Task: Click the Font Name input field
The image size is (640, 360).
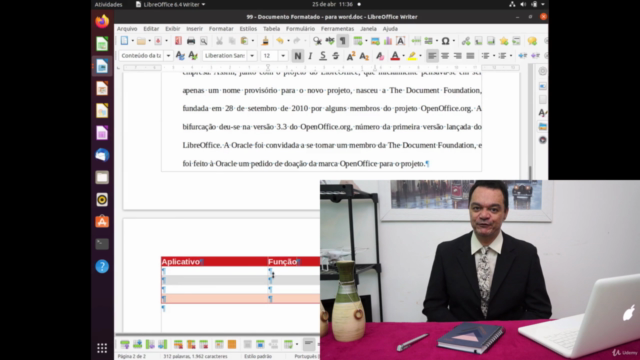Action: pos(225,56)
